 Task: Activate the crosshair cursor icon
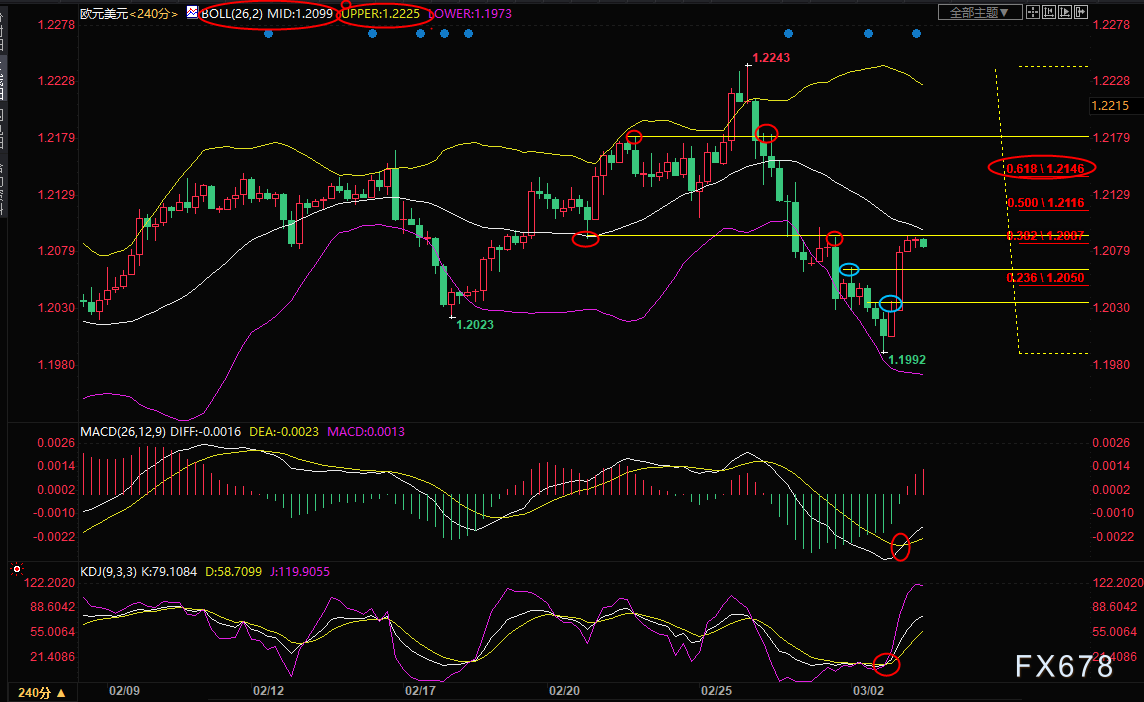pos(1033,12)
